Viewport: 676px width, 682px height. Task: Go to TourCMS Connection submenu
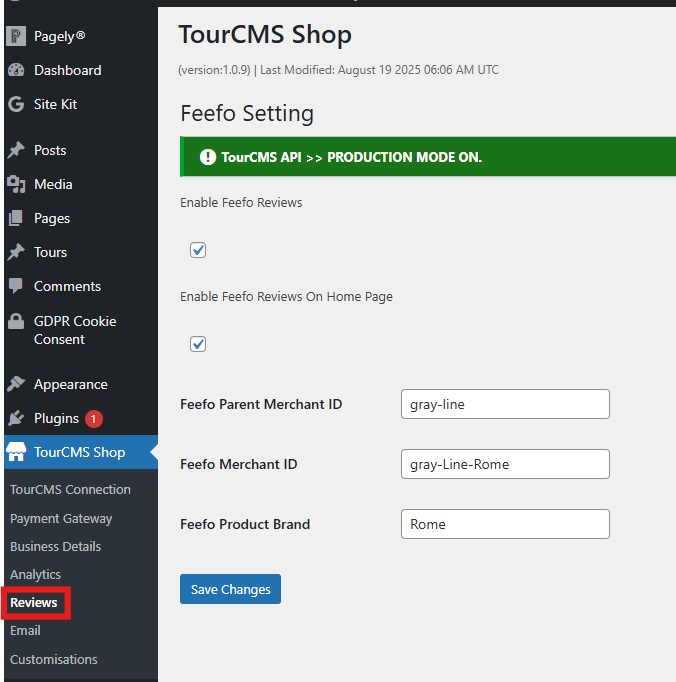tap(70, 489)
